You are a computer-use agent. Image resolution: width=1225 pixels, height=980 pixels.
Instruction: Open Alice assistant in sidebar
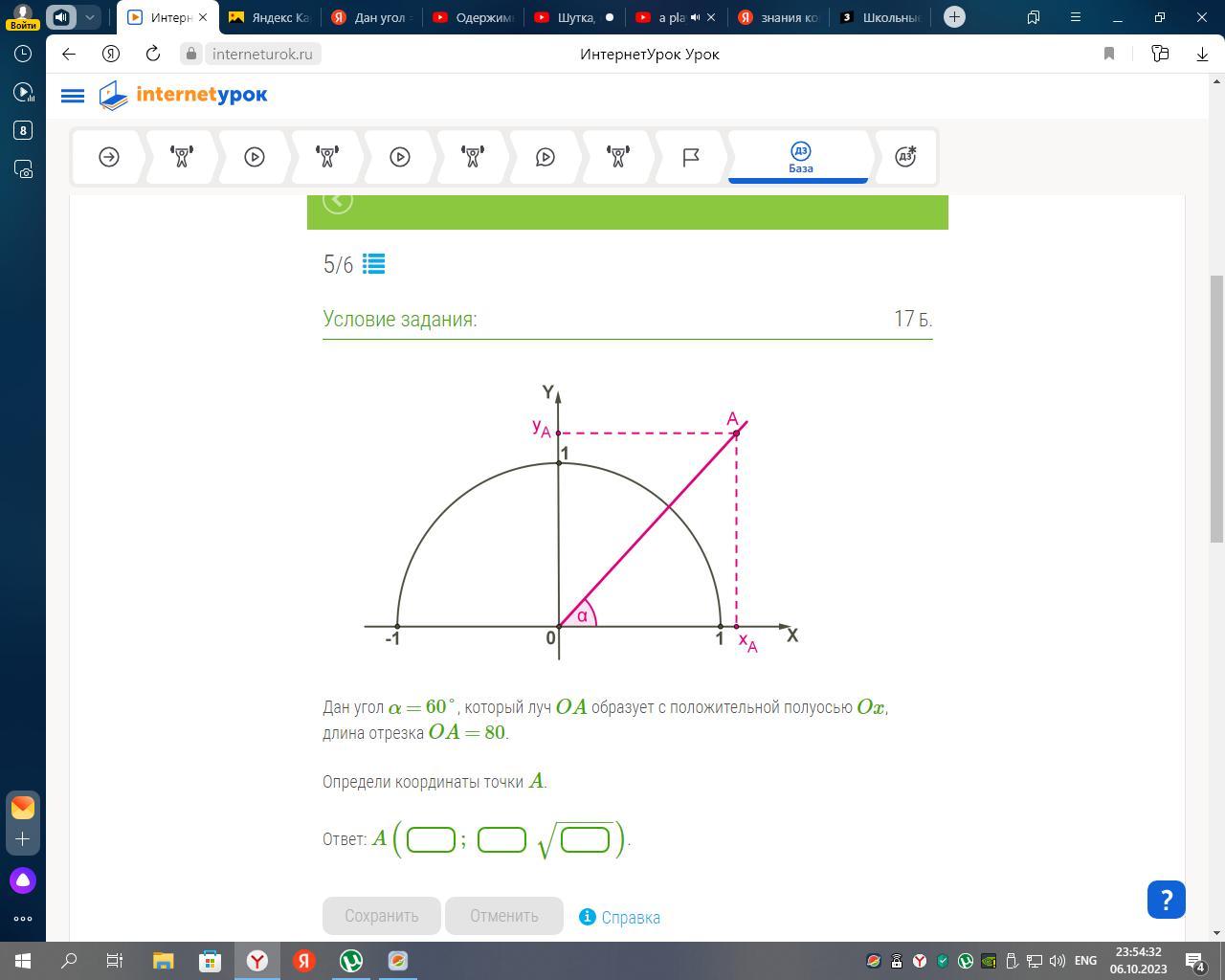(x=23, y=880)
